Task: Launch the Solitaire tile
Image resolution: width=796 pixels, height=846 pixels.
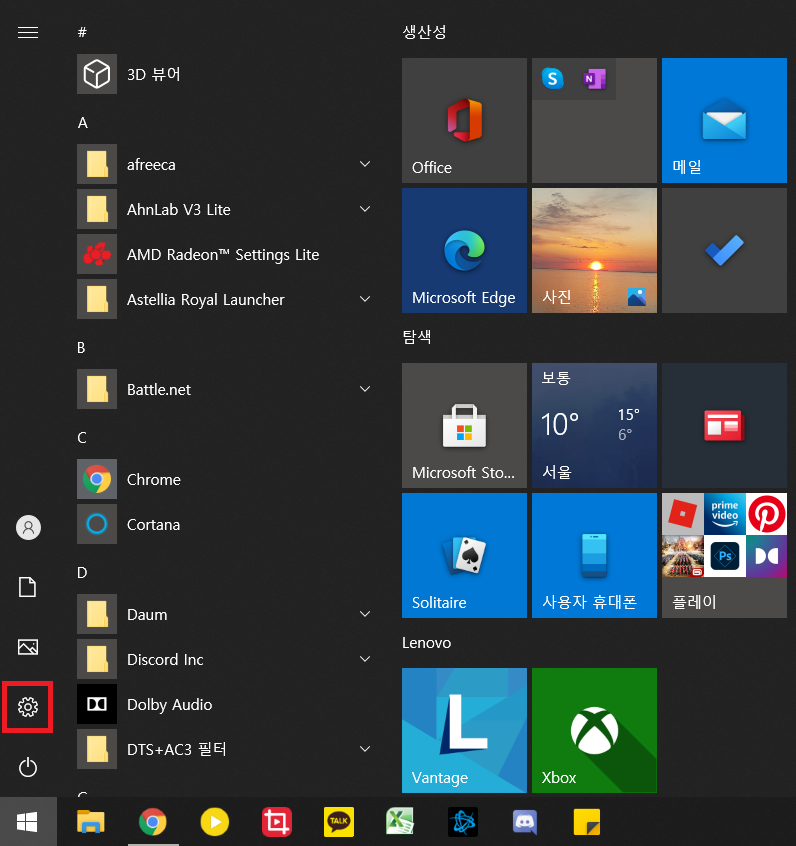Action: pos(464,556)
